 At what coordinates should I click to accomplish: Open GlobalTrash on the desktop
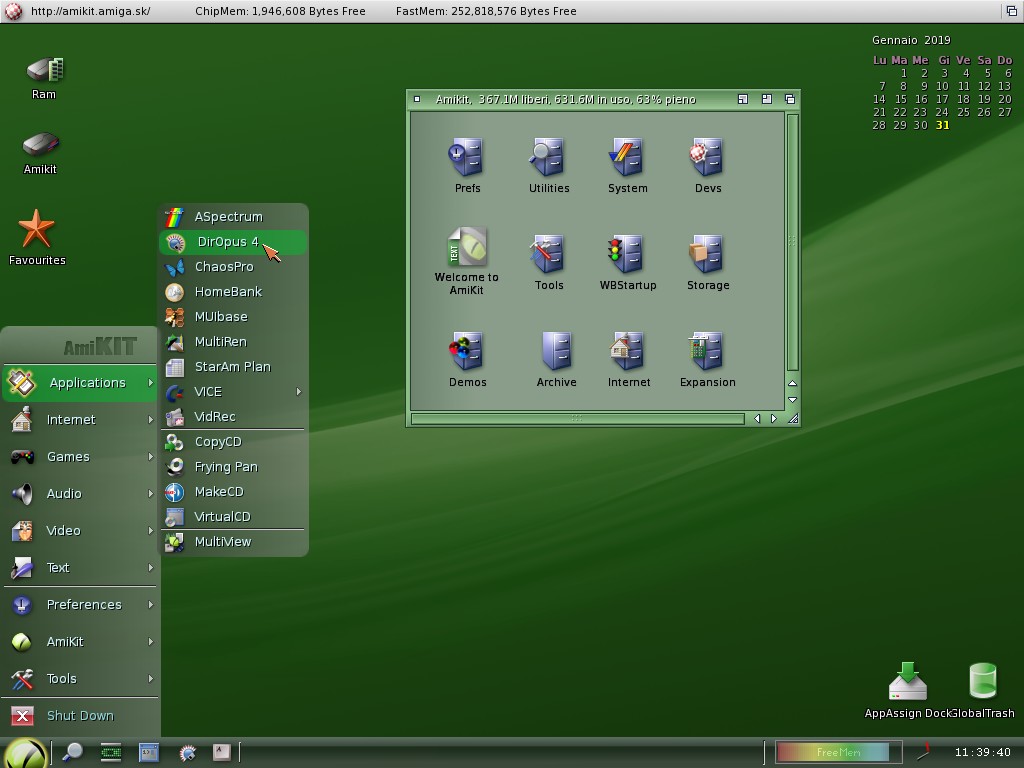point(983,682)
